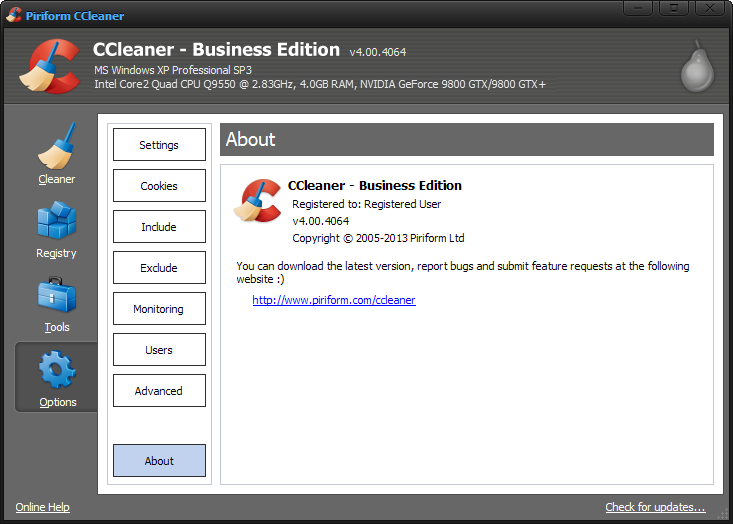Open the Settings options page

click(x=159, y=144)
